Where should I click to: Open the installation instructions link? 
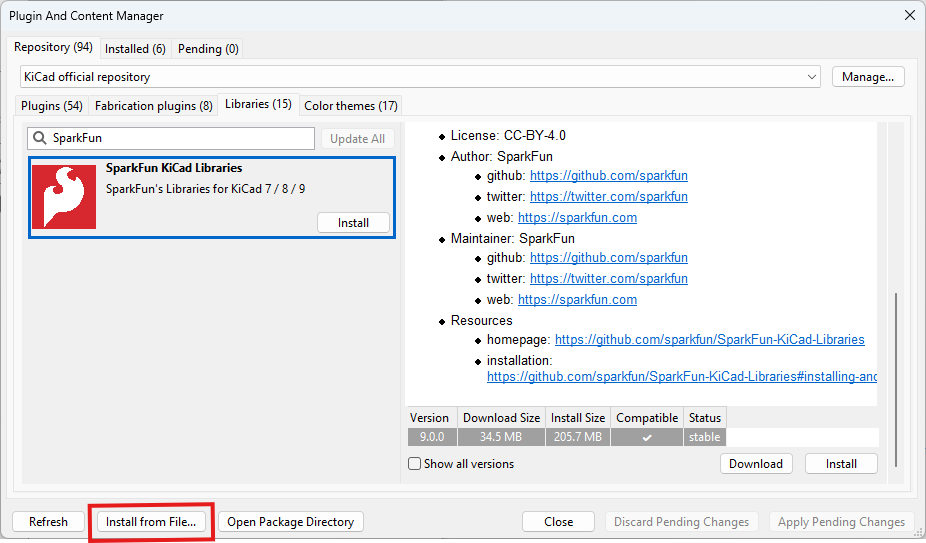click(x=682, y=376)
